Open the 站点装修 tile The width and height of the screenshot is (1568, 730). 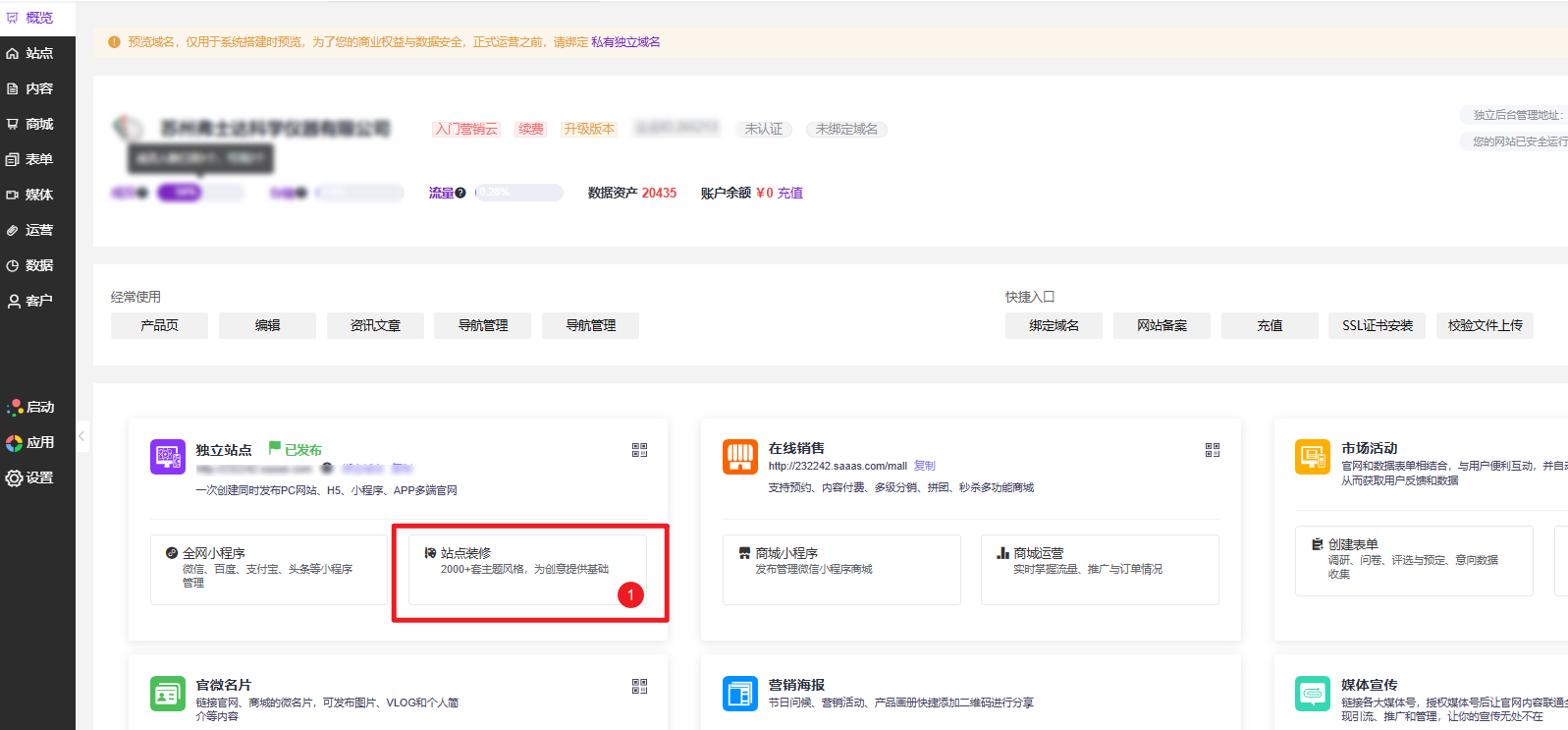click(527, 569)
